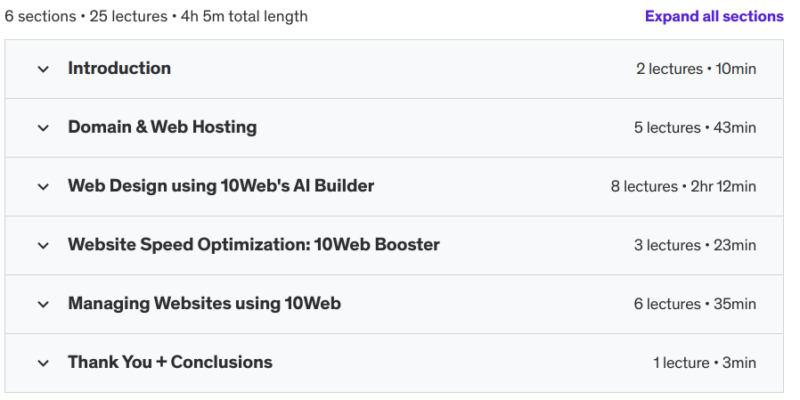Image resolution: width=800 pixels, height=400 pixels.
Task: Click the chevron next to Web Design section
Action: (43, 187)
